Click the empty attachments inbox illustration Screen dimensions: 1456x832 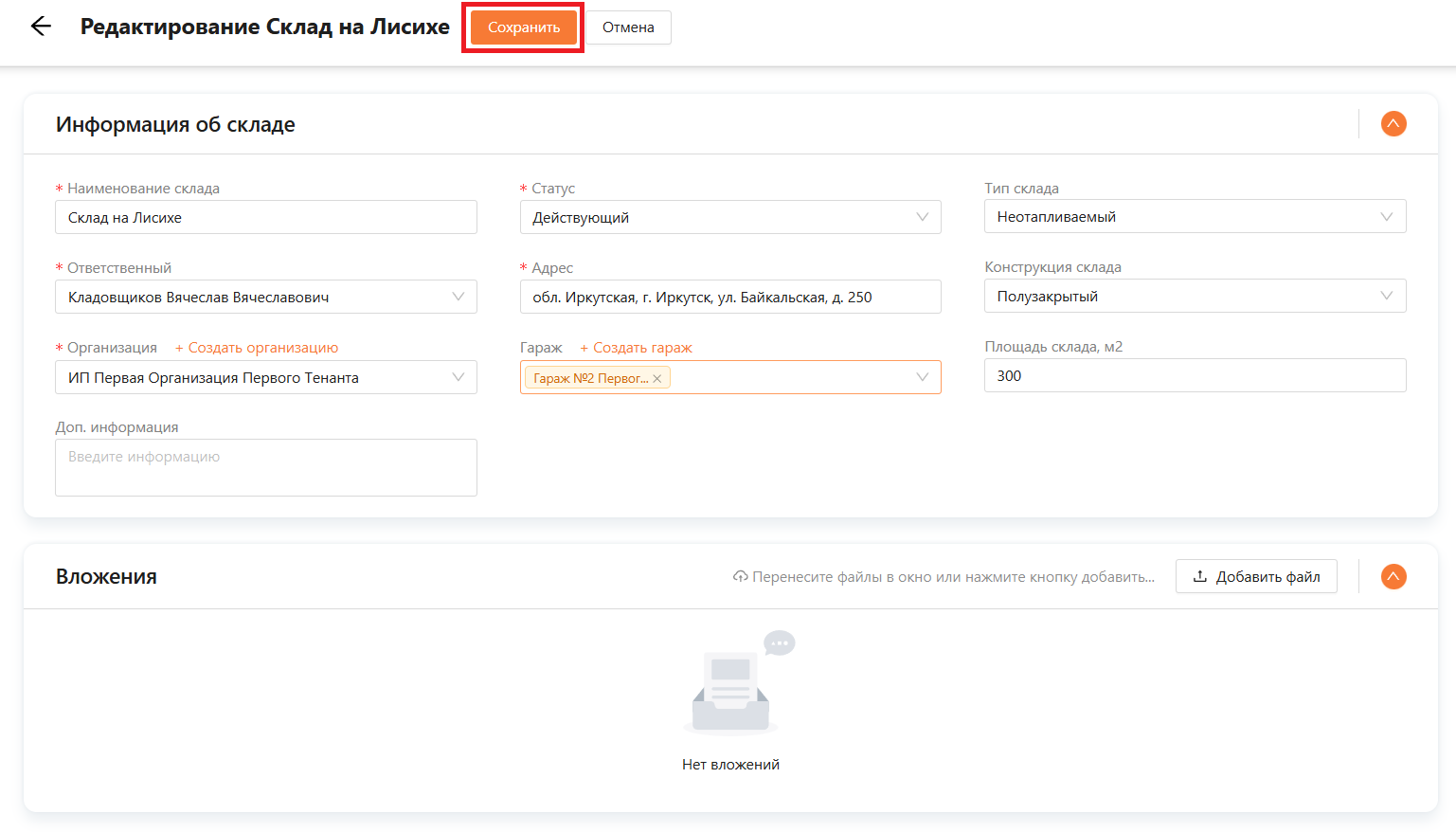731,684
